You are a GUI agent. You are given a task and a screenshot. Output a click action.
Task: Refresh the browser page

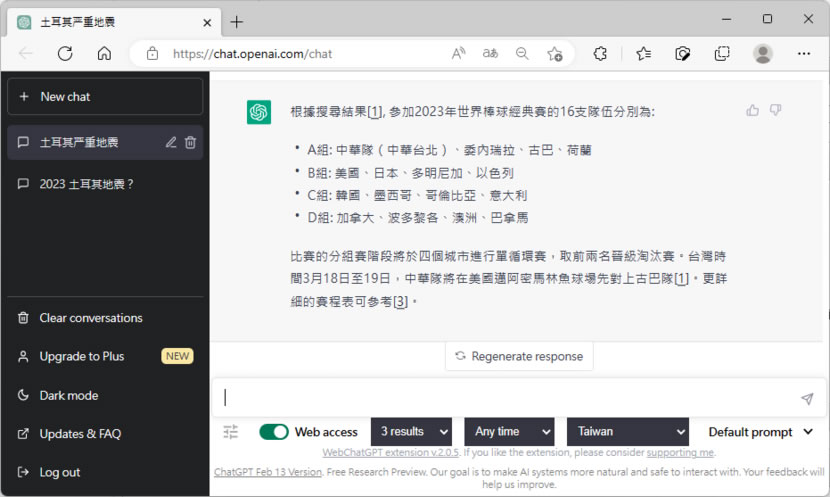point(65,53)
